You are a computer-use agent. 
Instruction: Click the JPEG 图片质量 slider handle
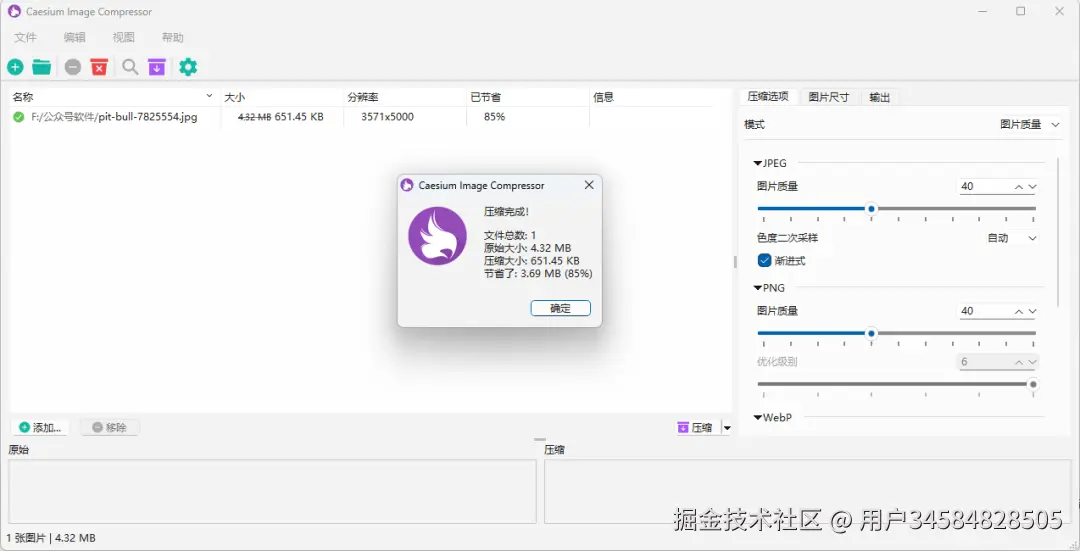(x=871, y=208)
